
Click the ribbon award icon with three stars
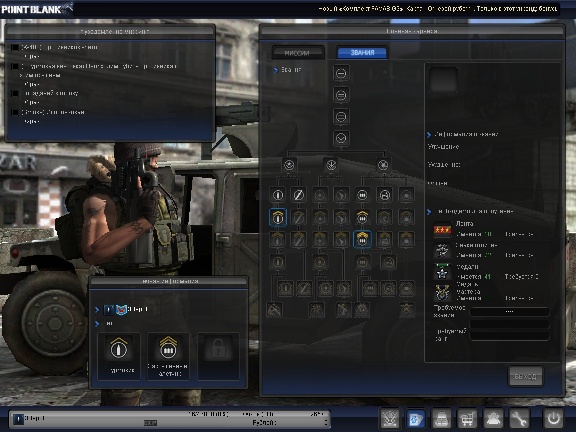pyautogui.click(x=442, y=230)
